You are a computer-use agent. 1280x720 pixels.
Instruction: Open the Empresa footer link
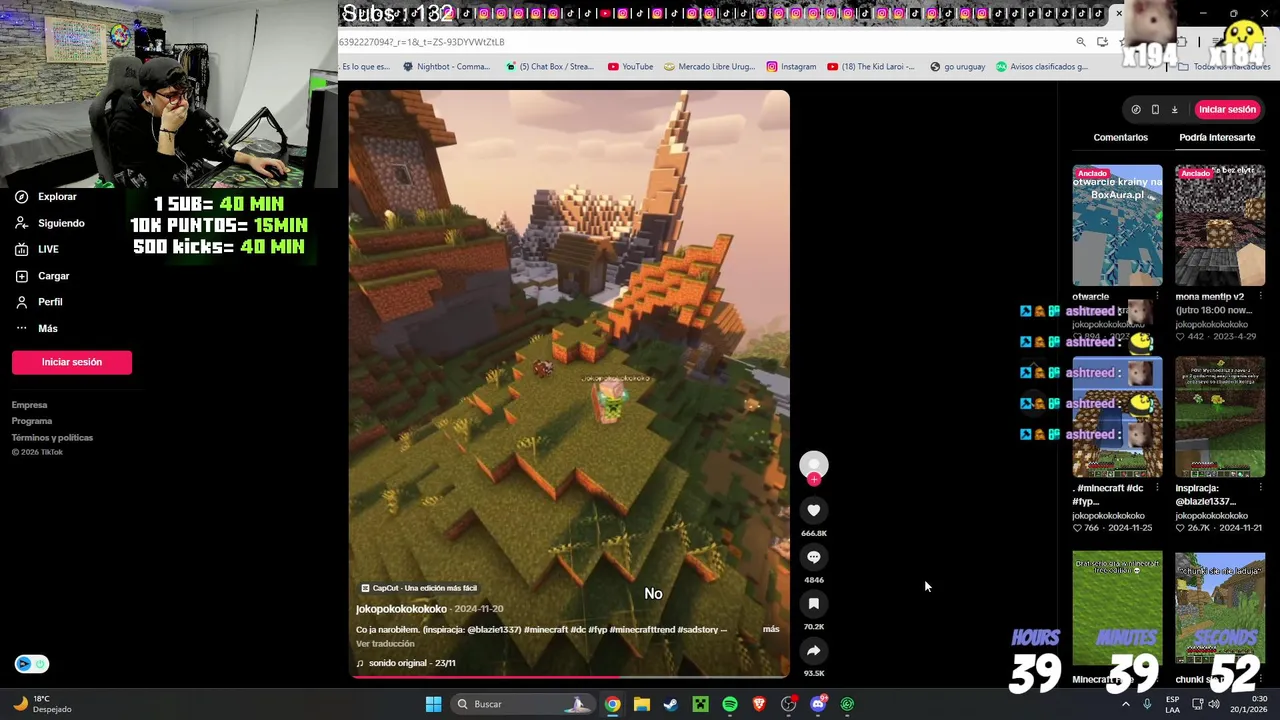point(29,405)
